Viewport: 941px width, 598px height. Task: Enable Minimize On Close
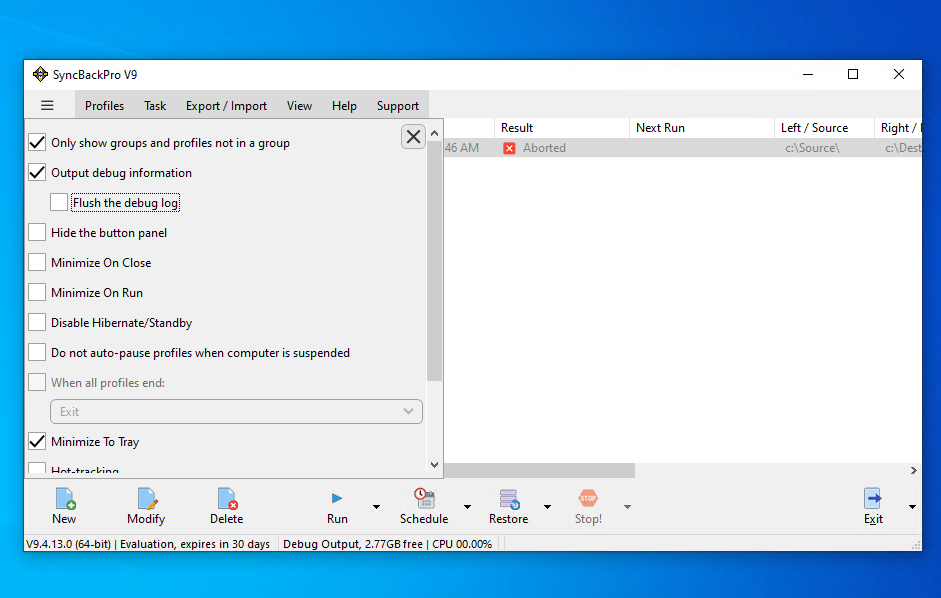click(x=37, y=263)
